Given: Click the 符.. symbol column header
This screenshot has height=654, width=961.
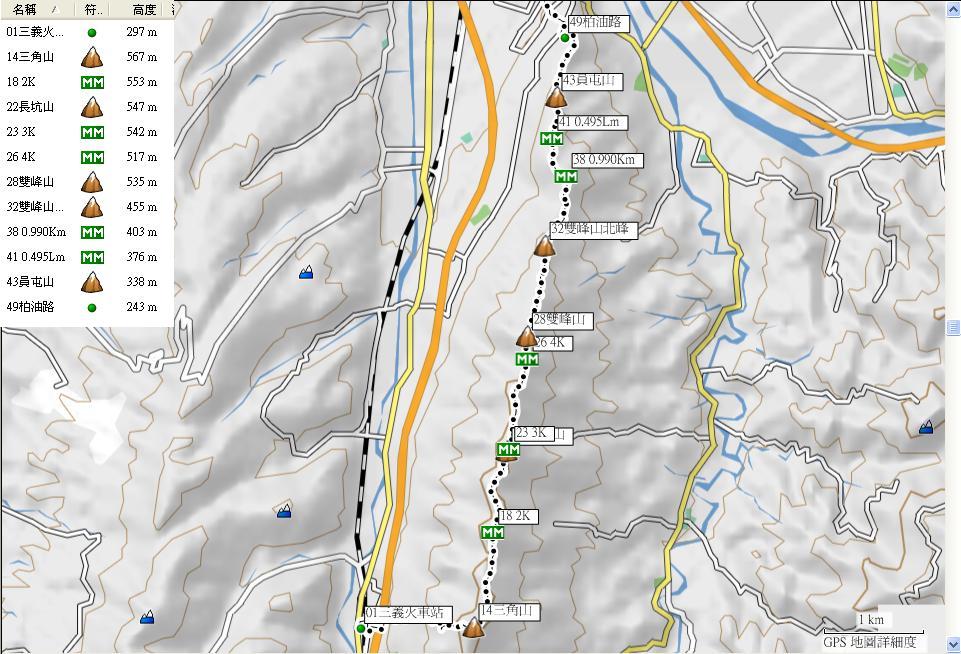Looking at the screenshot, I should [92, 9].
